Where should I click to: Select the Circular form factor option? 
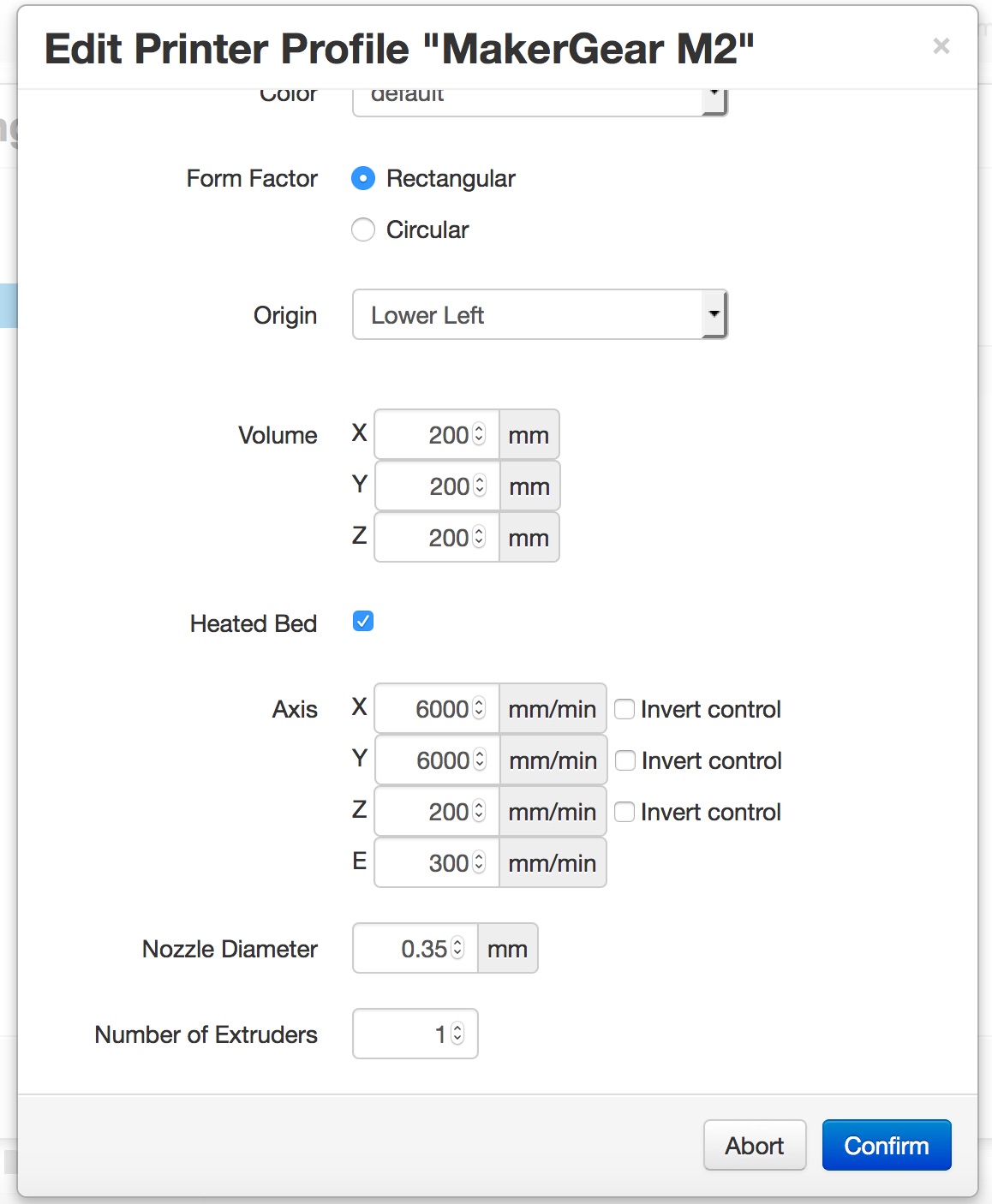(x=363, y=229)
